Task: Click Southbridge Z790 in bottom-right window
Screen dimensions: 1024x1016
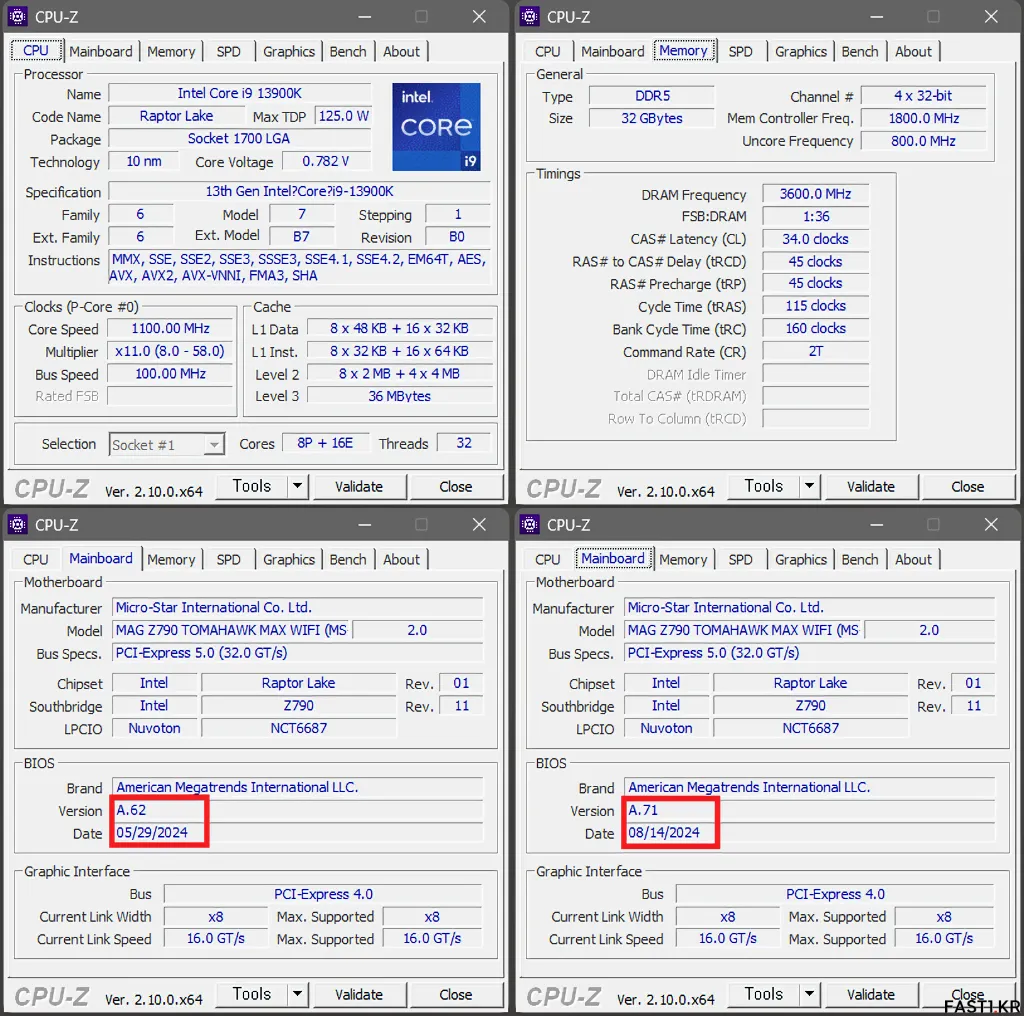Action: coord(811,706)
